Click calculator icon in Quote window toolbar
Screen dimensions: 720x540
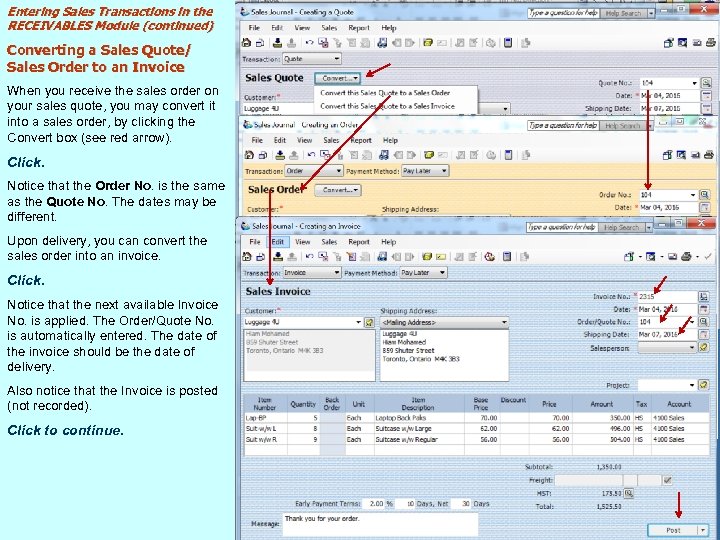[x=508, y=43]
